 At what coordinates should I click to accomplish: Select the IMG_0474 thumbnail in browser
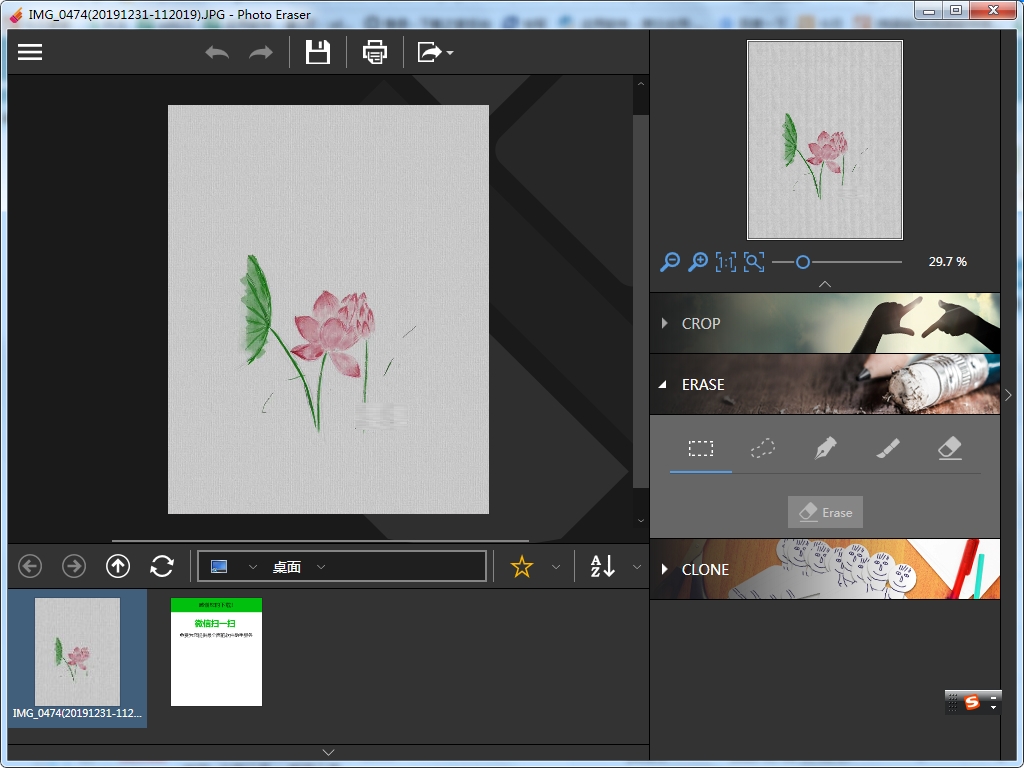pyautogui.click(x=77, y=652)
